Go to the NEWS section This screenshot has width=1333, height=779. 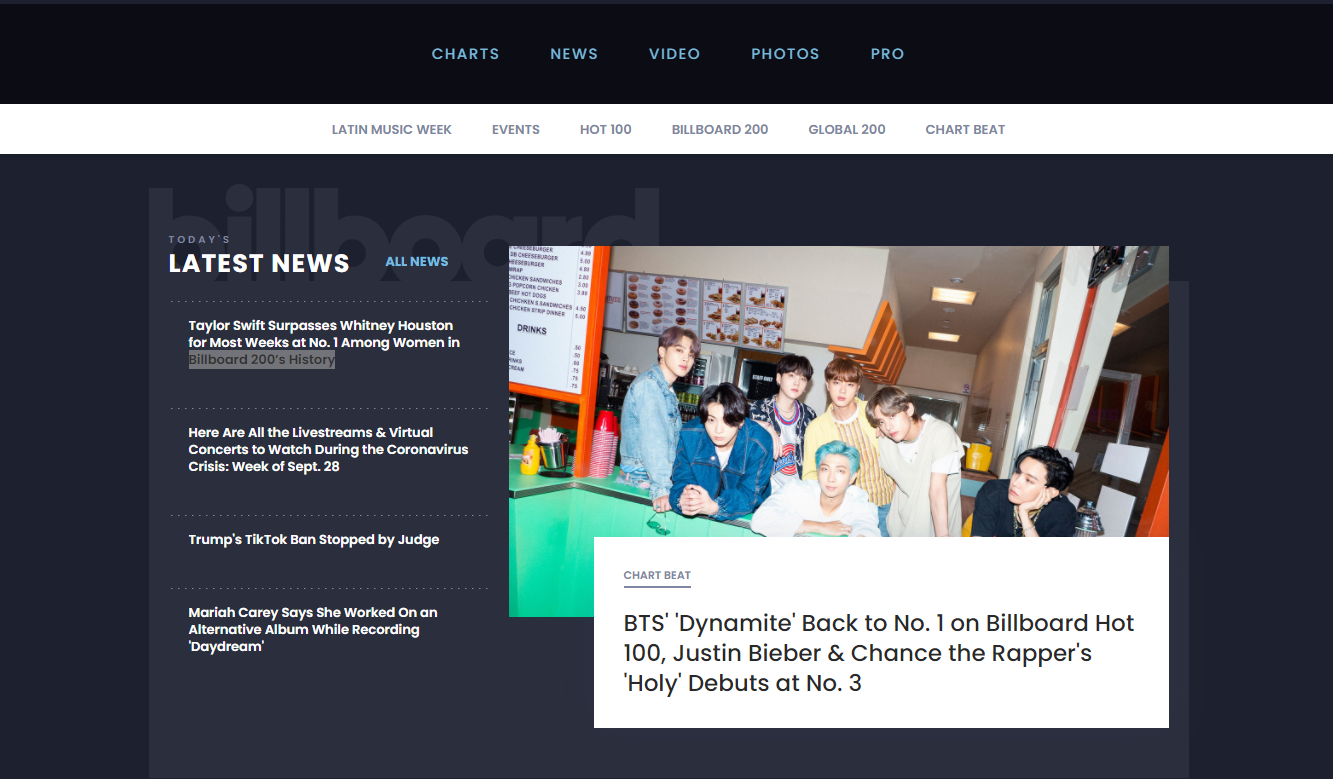(574, 54)
